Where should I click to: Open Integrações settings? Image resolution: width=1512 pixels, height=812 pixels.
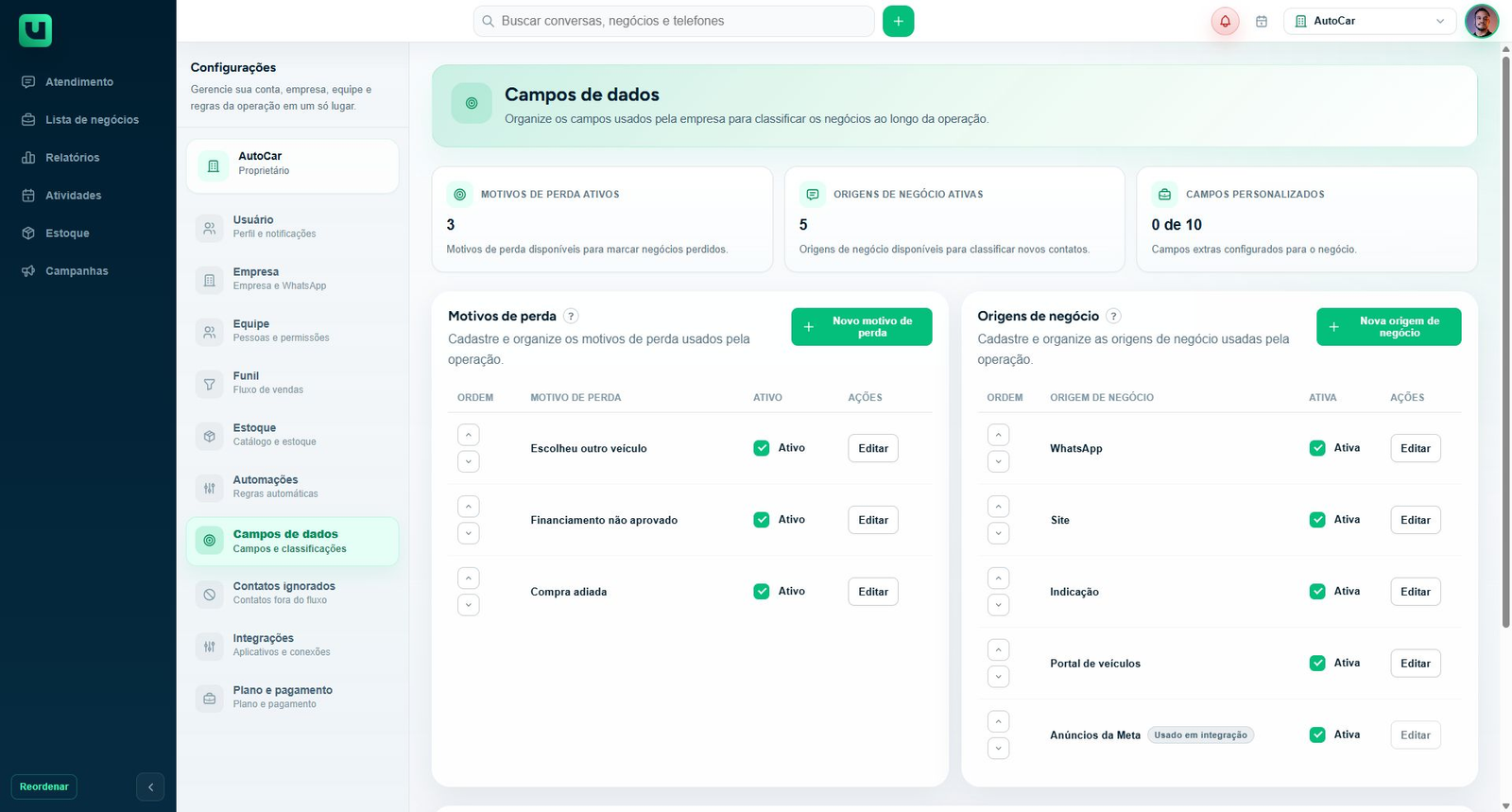click(x=292, y=646)
